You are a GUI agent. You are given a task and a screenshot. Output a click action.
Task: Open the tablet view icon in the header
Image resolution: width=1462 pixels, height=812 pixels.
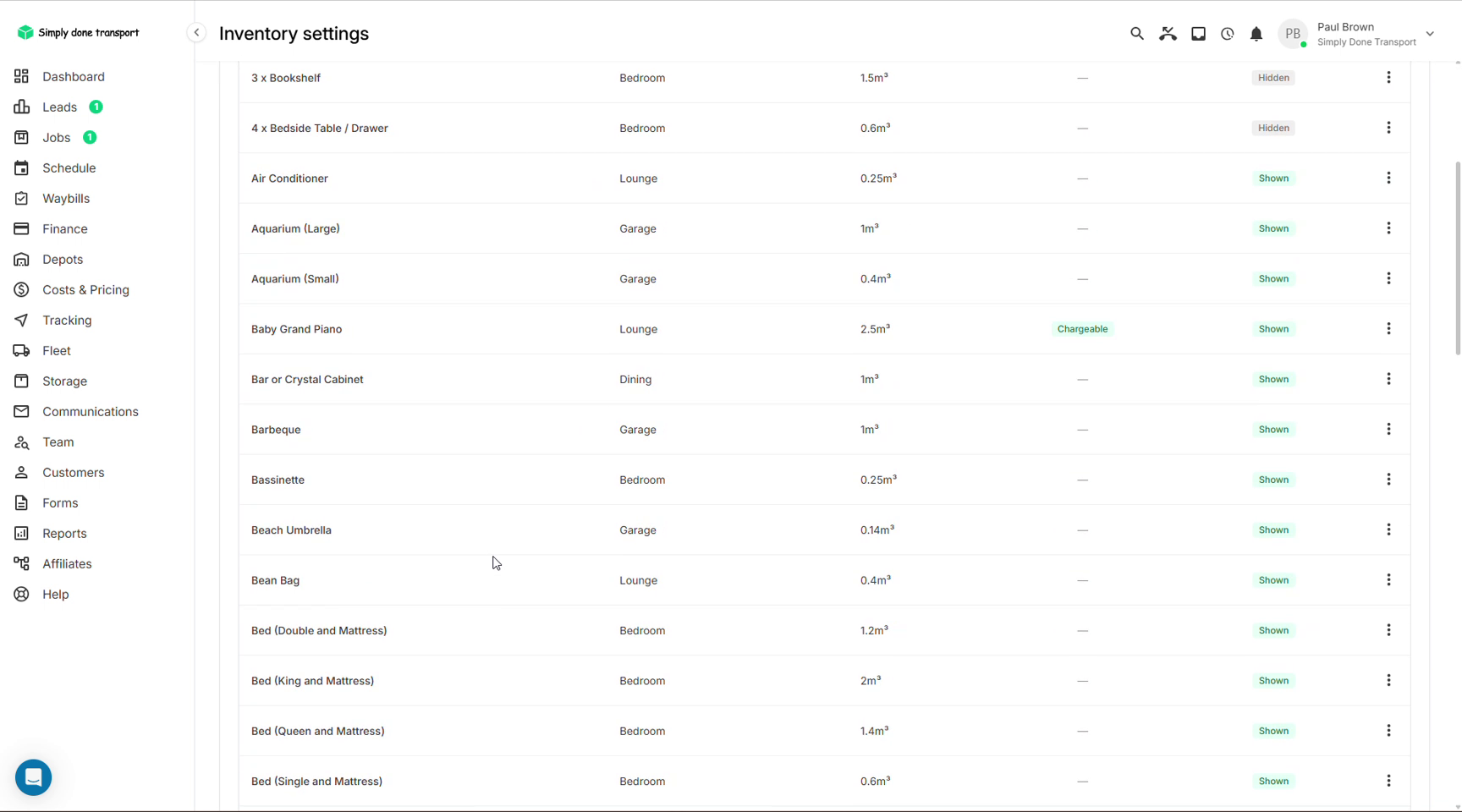(1198, 34)
